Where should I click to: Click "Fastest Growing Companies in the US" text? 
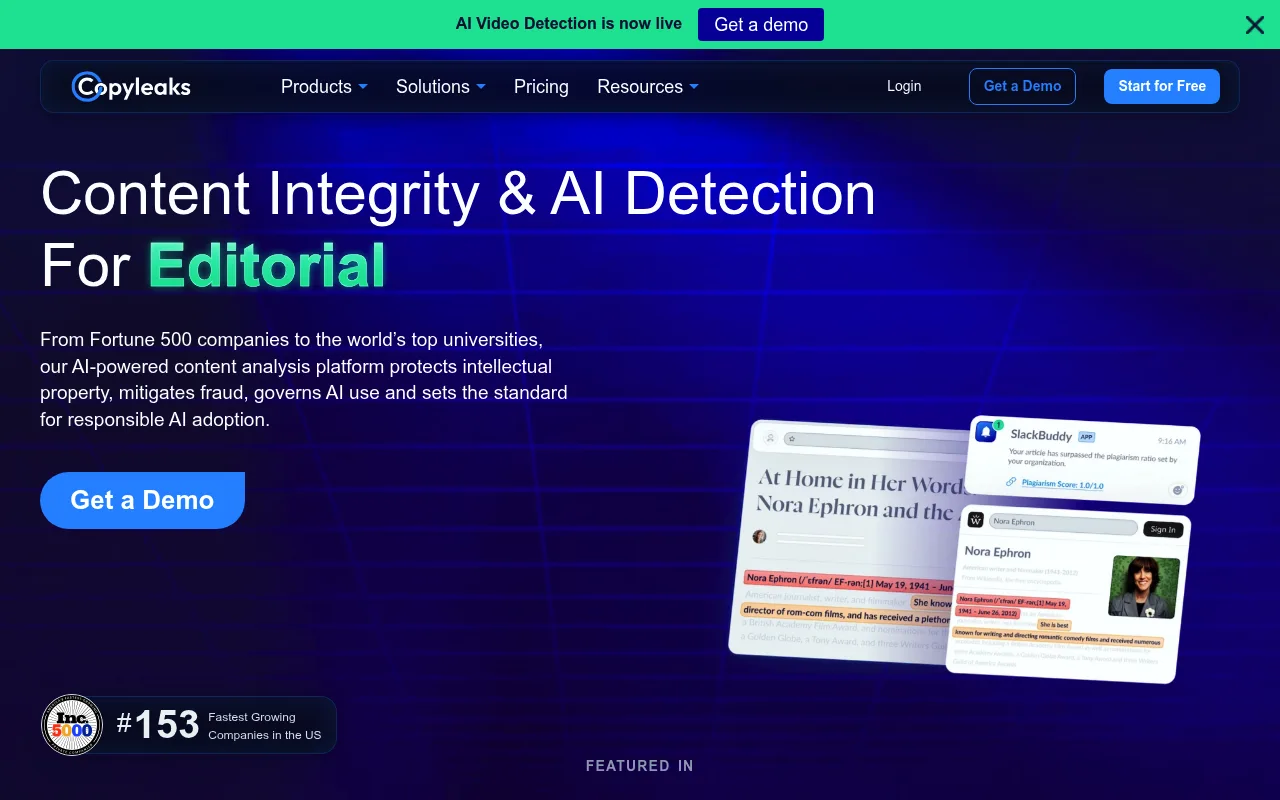[265, 726]
